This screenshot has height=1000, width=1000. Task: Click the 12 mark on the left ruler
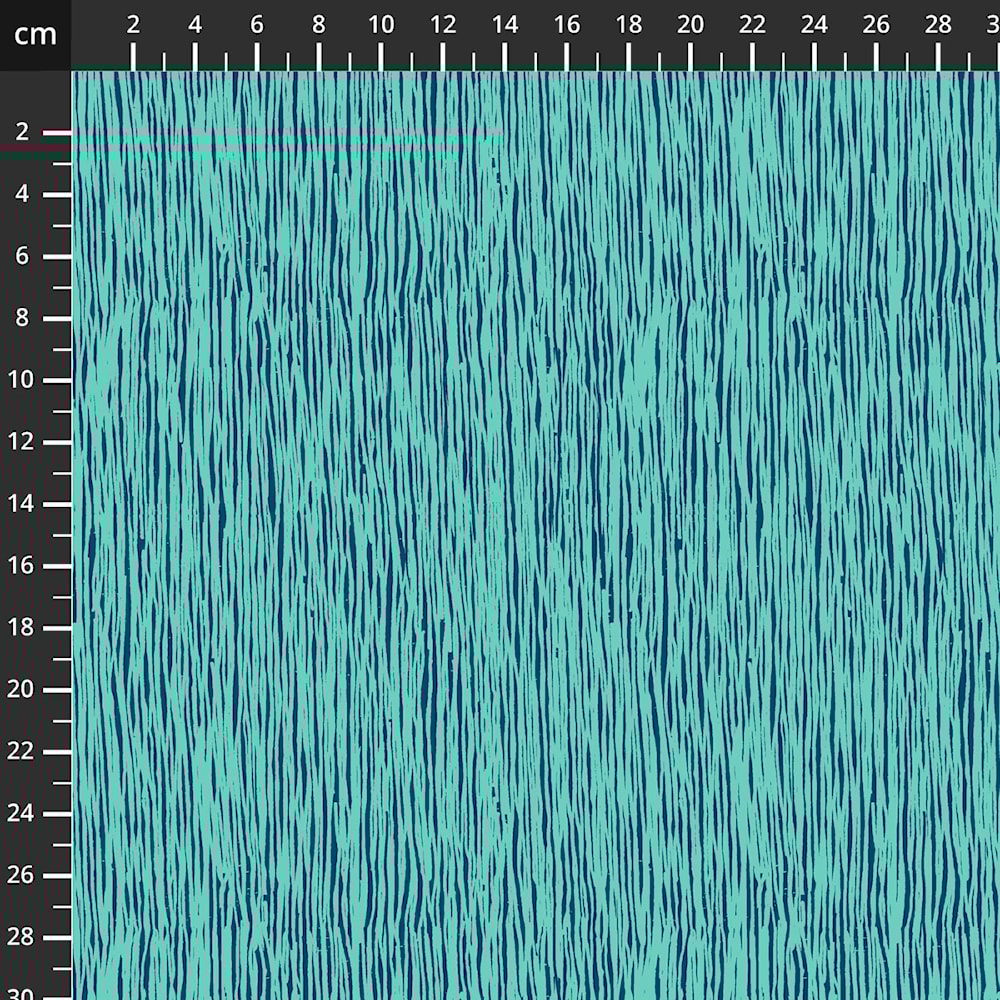[23, 442]
